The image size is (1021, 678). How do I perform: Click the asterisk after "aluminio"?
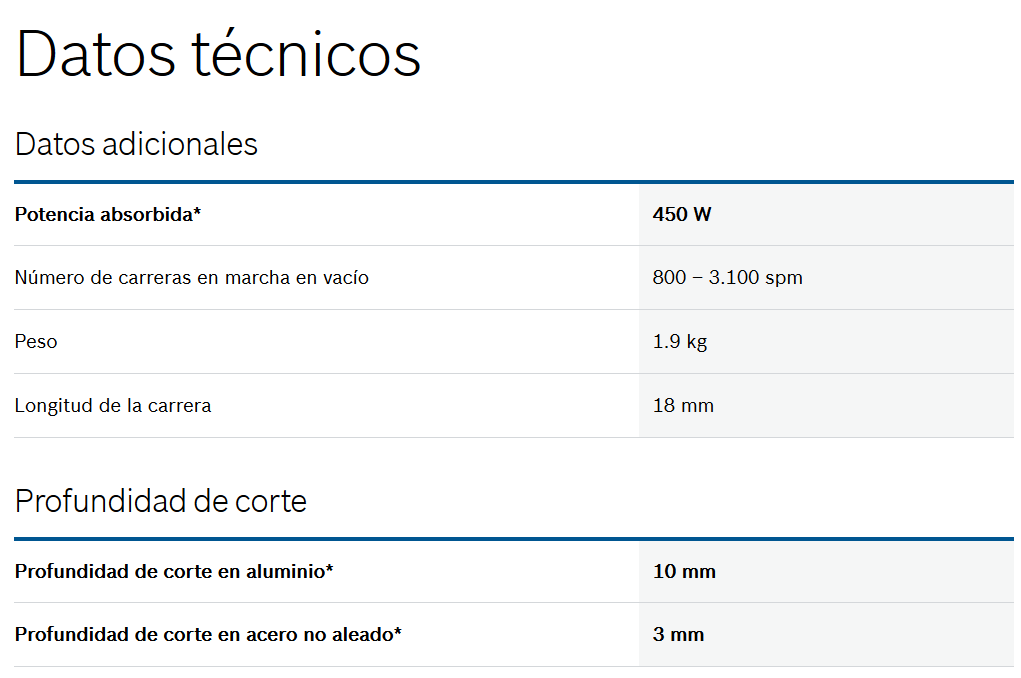click(x=330, y=570)
